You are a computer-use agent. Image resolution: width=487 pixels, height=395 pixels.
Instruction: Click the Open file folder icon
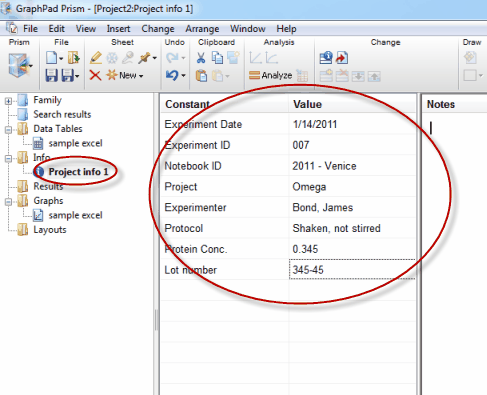(x=73, y=58)
